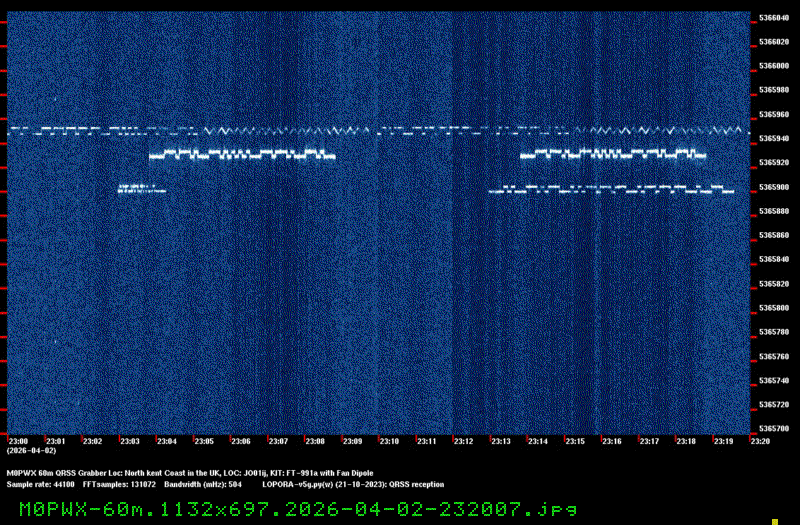
Task: Select the LOPORA-v5g.py(w) QRSS reception text
Action: click(x=353, y=485)
